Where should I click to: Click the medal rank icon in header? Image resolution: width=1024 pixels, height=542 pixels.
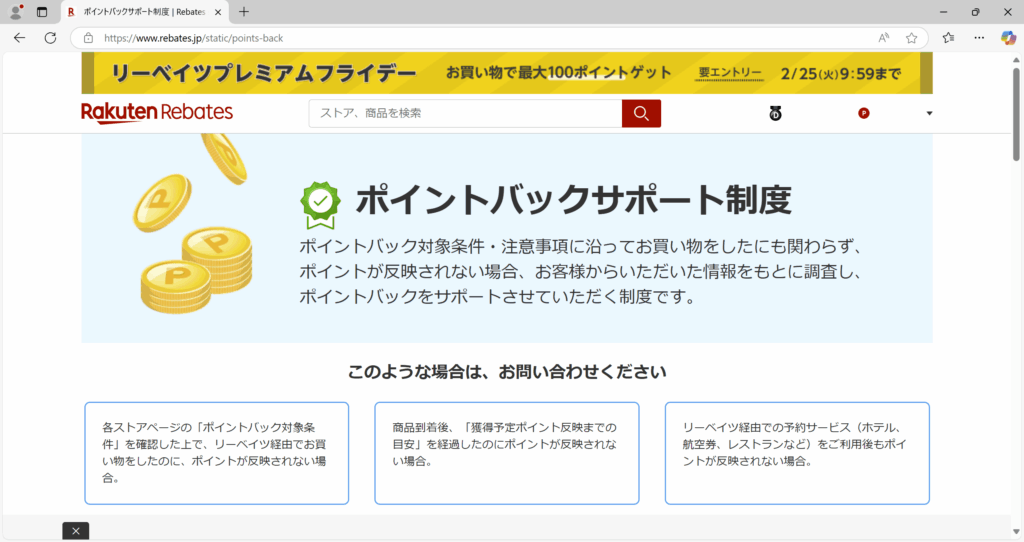pyautogui.click(x=775, y=114)
